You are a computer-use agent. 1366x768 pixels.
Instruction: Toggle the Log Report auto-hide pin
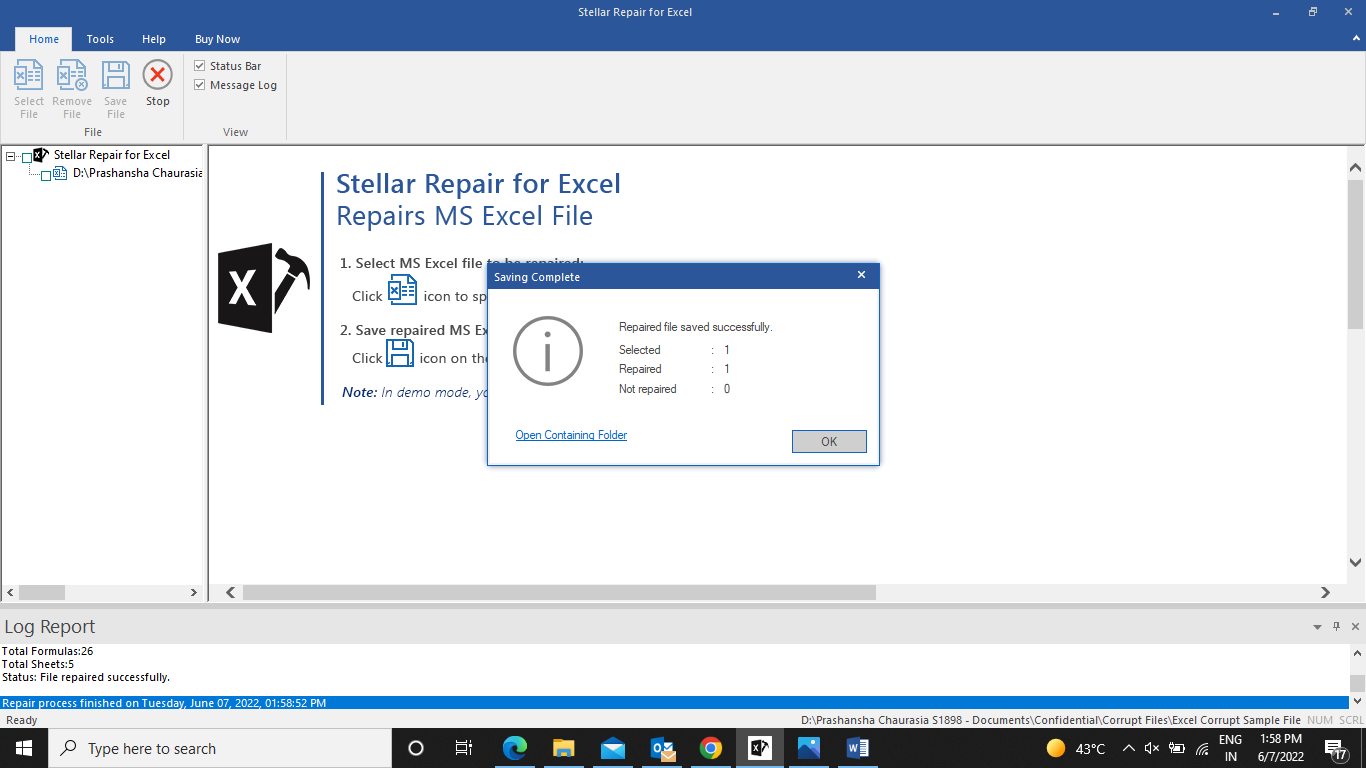tap(1337, 627)
